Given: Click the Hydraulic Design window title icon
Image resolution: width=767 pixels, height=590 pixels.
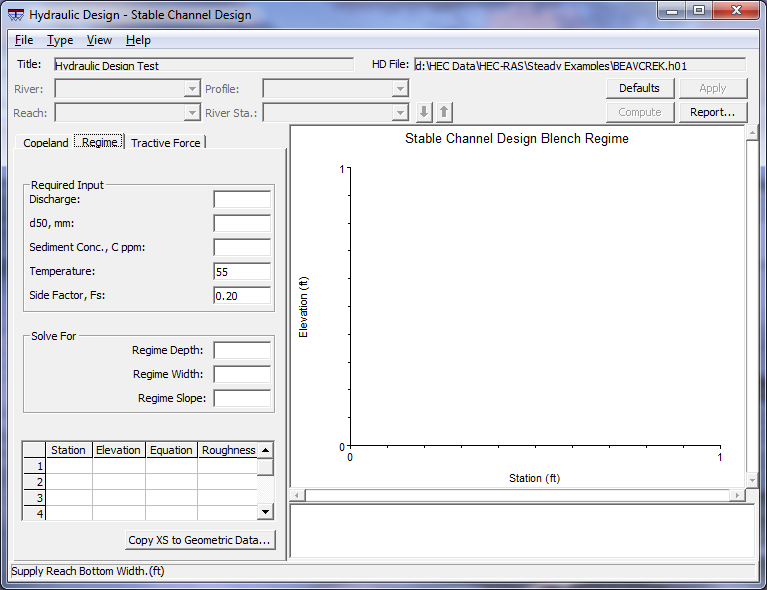Looking at the screenshot, I should pyautogui.click(x=16, y=15).
